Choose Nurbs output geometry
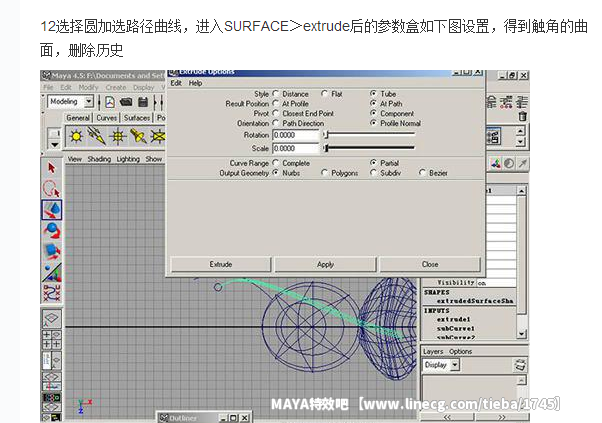 click(x=276, y=173)
